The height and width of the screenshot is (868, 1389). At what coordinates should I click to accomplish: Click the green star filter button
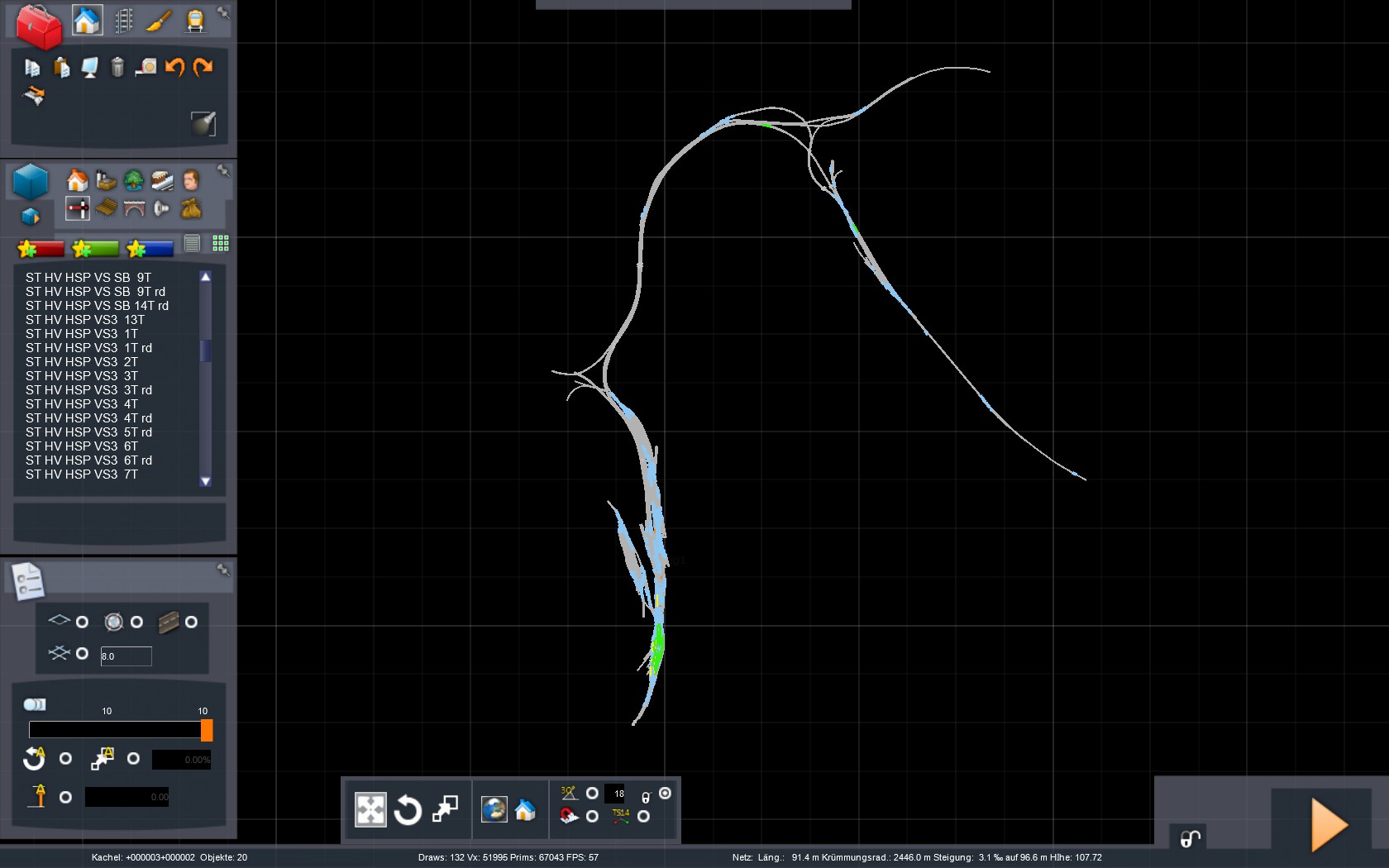[95, 248]
